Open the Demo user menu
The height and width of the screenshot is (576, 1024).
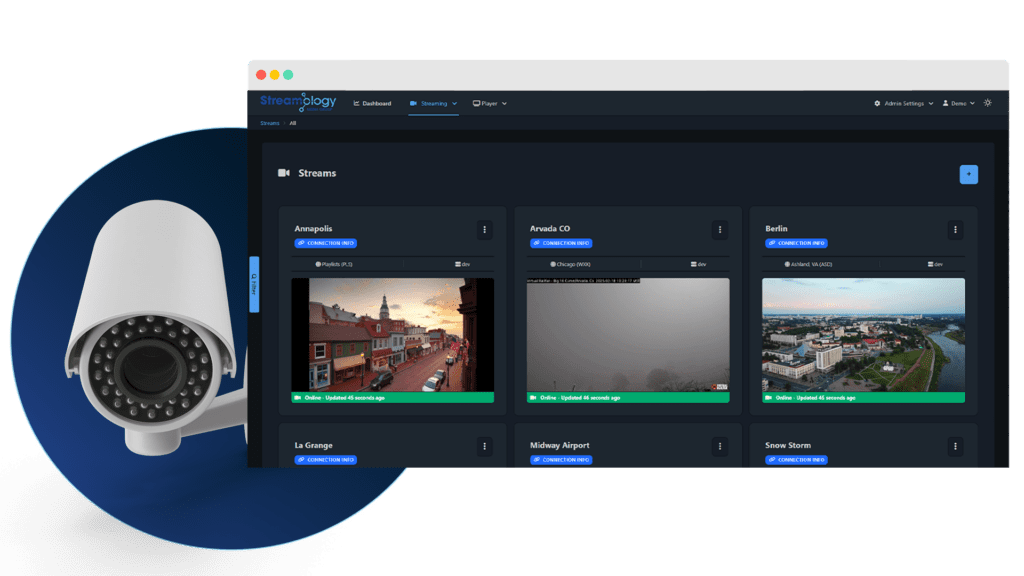(959, 103)
